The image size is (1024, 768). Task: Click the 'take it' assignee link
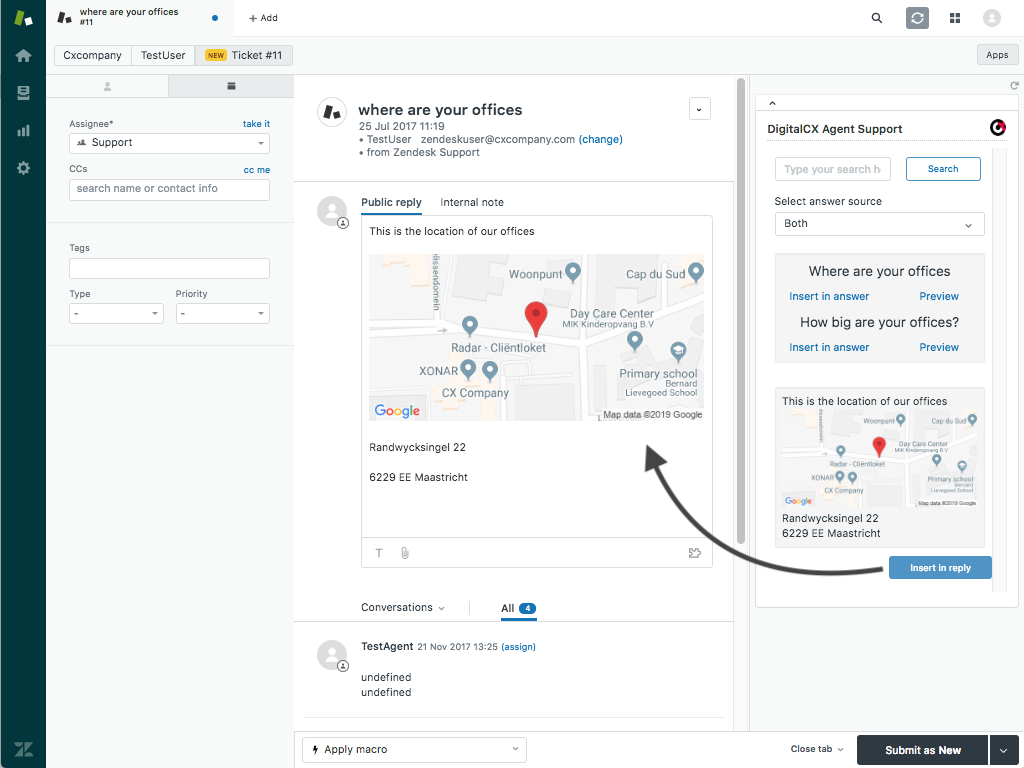point(256,124)
